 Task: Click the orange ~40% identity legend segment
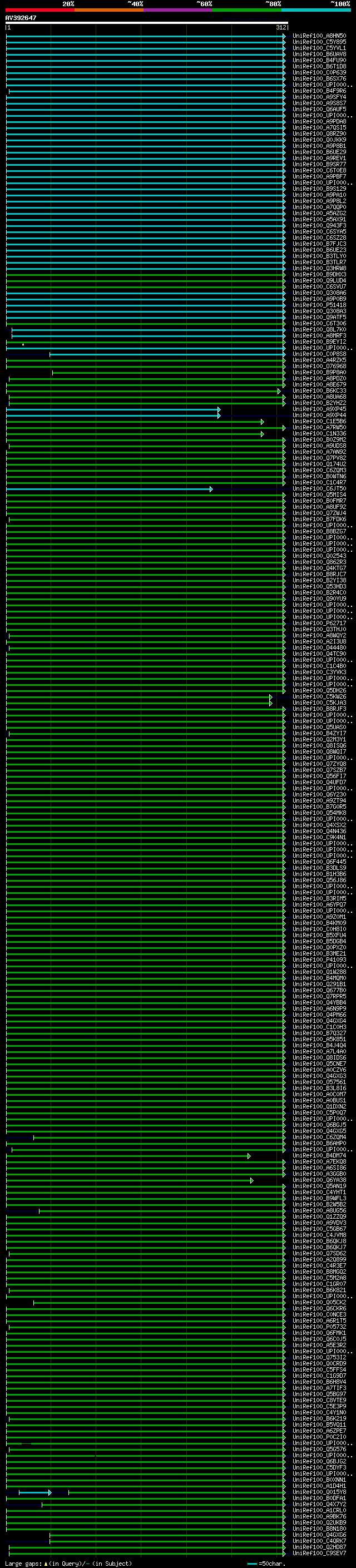(x=109, y=10)
